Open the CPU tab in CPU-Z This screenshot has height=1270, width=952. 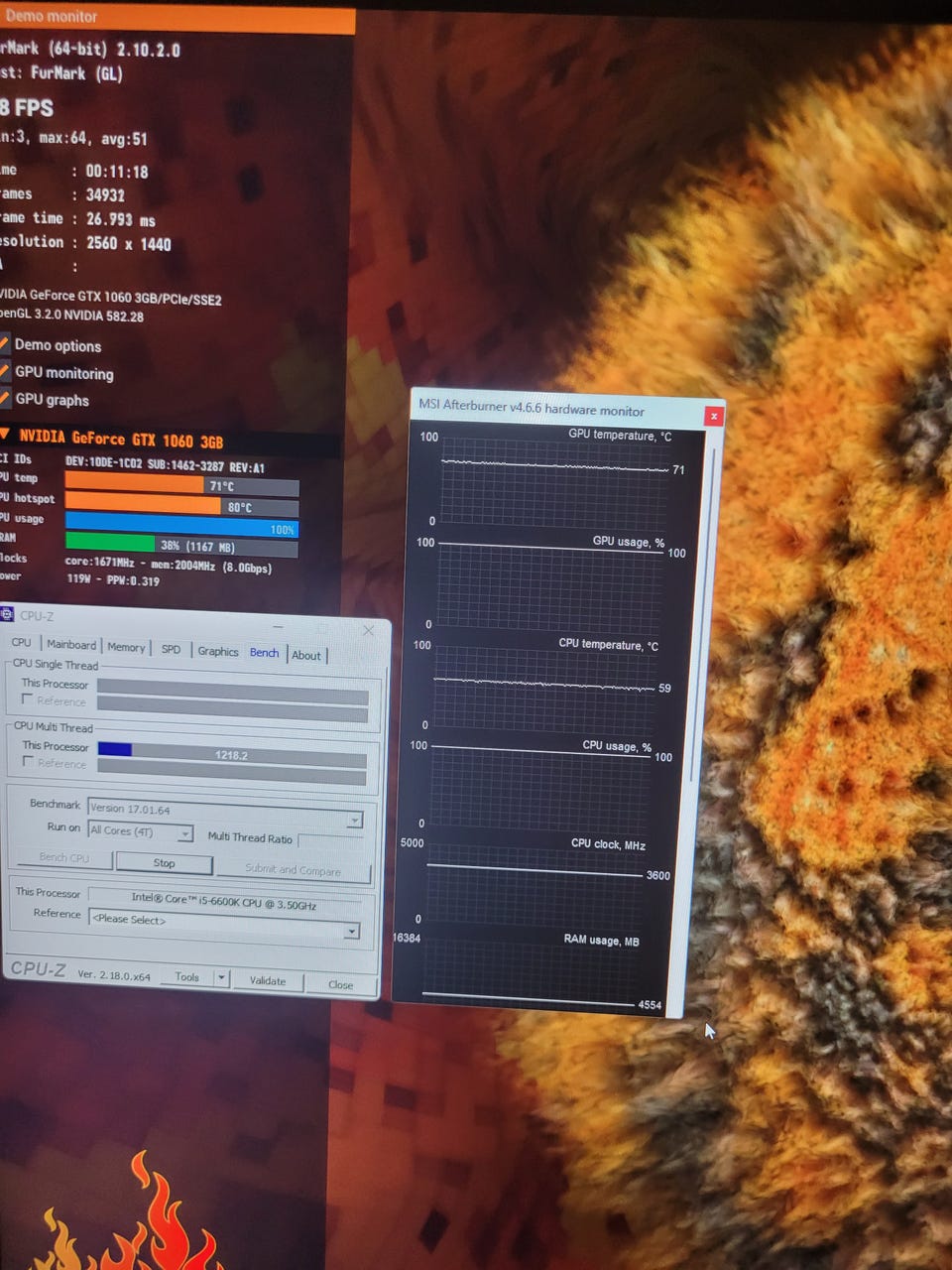point(21,642)
